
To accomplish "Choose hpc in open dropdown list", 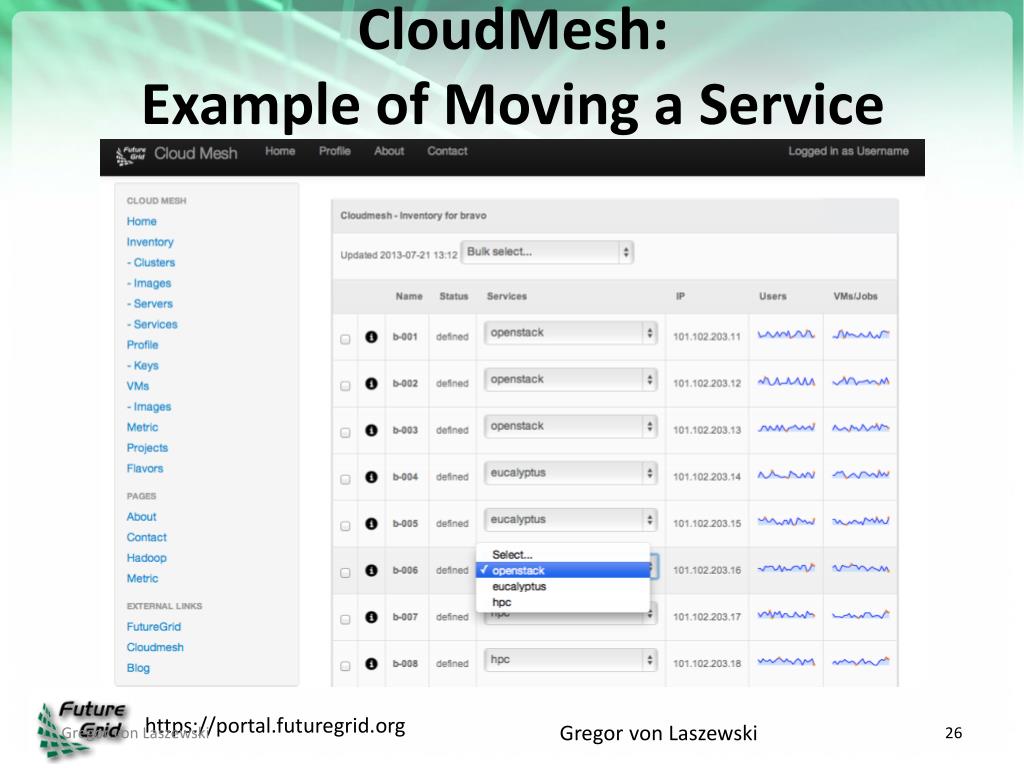I will click(563, 602).
